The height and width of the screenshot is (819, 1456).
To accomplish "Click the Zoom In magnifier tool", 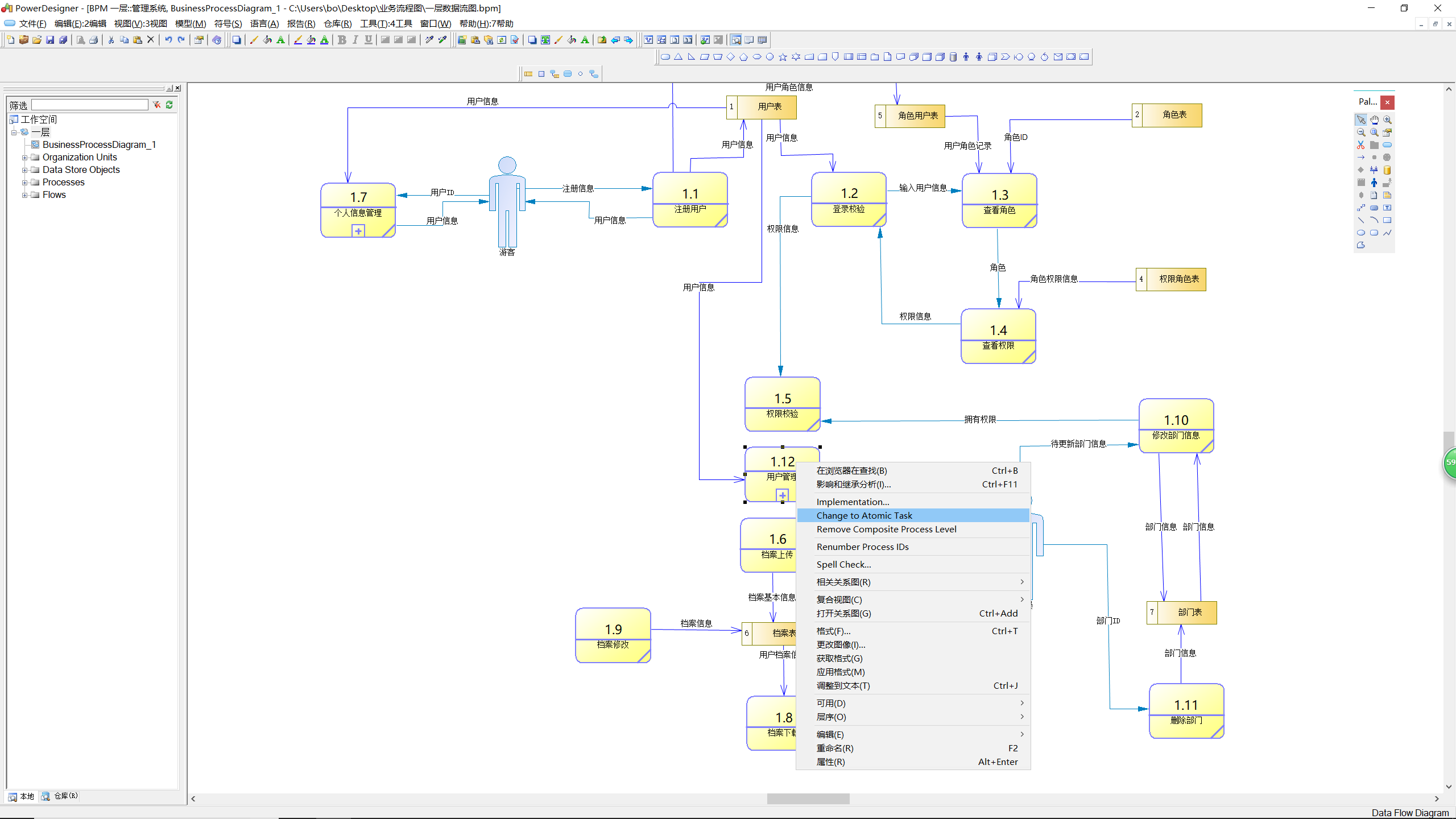I will [1387, 120].
